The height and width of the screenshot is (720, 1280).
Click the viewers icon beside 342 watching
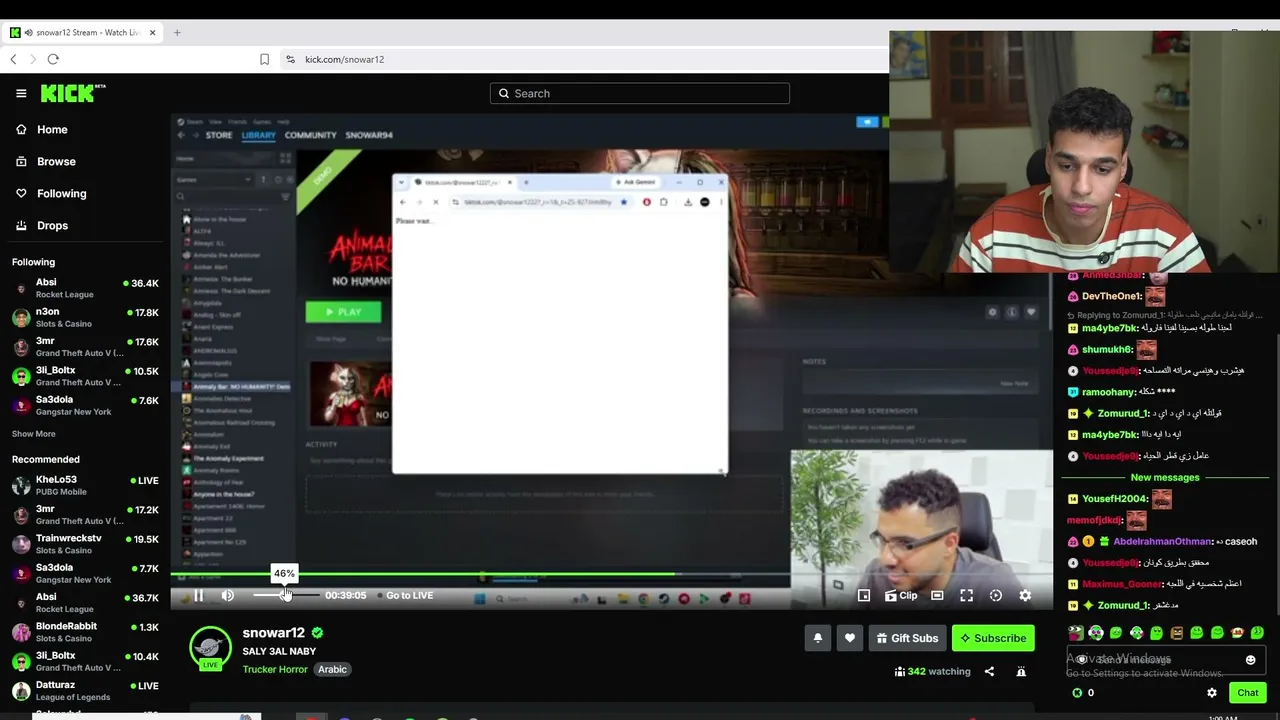point(900,672)
